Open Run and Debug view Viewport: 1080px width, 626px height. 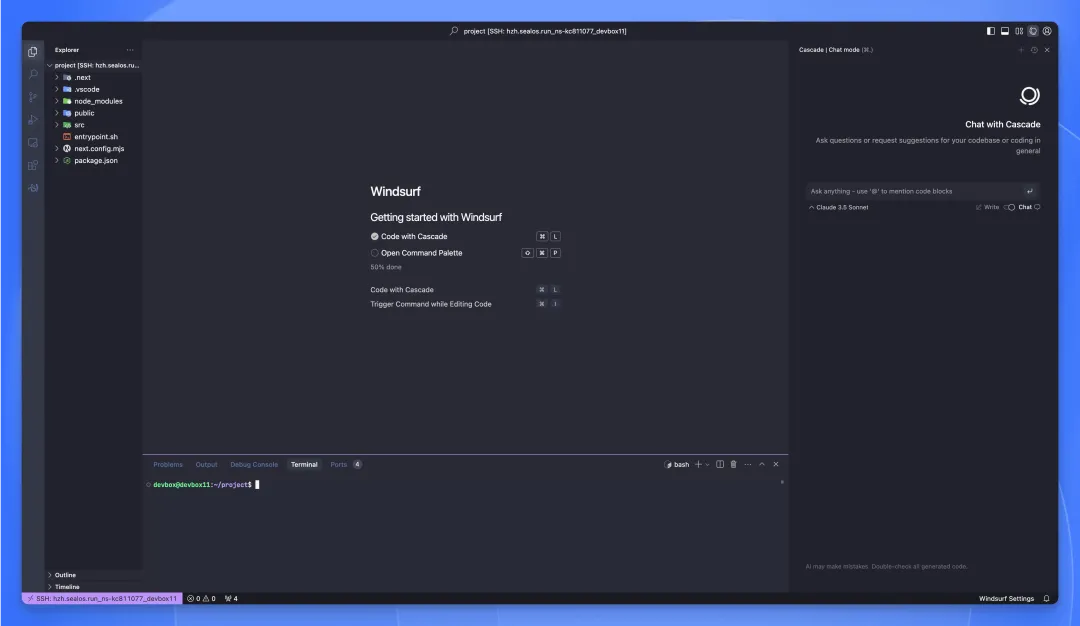tap(32, 120)
